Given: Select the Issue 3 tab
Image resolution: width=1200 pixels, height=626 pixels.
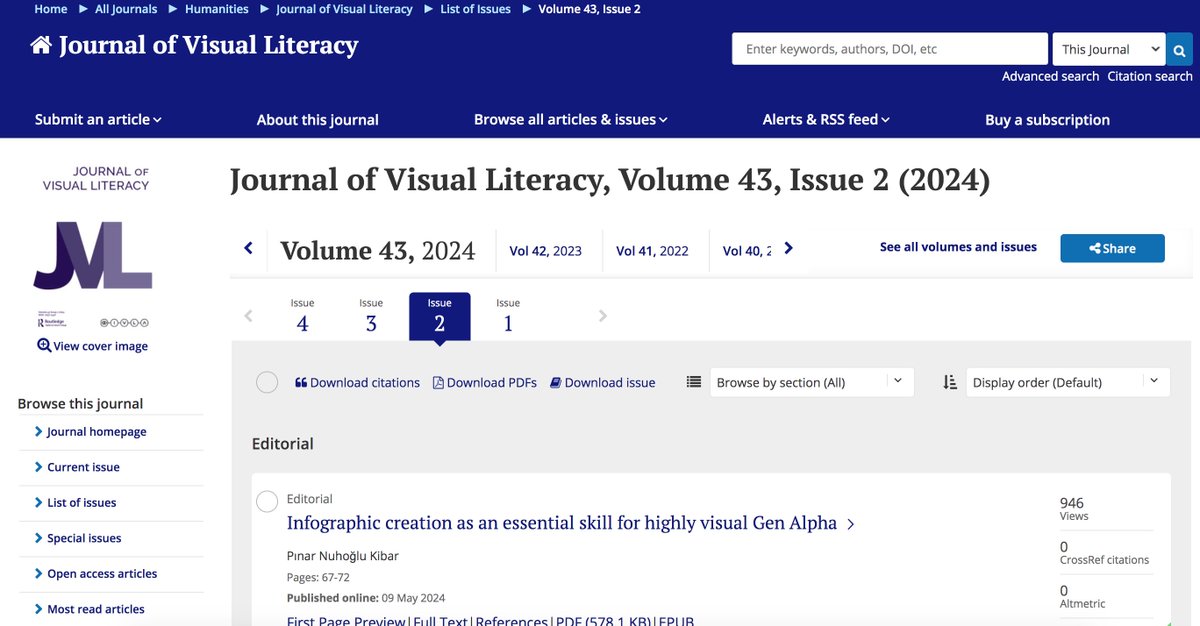Looking at the screenshot, I should 371,316.
